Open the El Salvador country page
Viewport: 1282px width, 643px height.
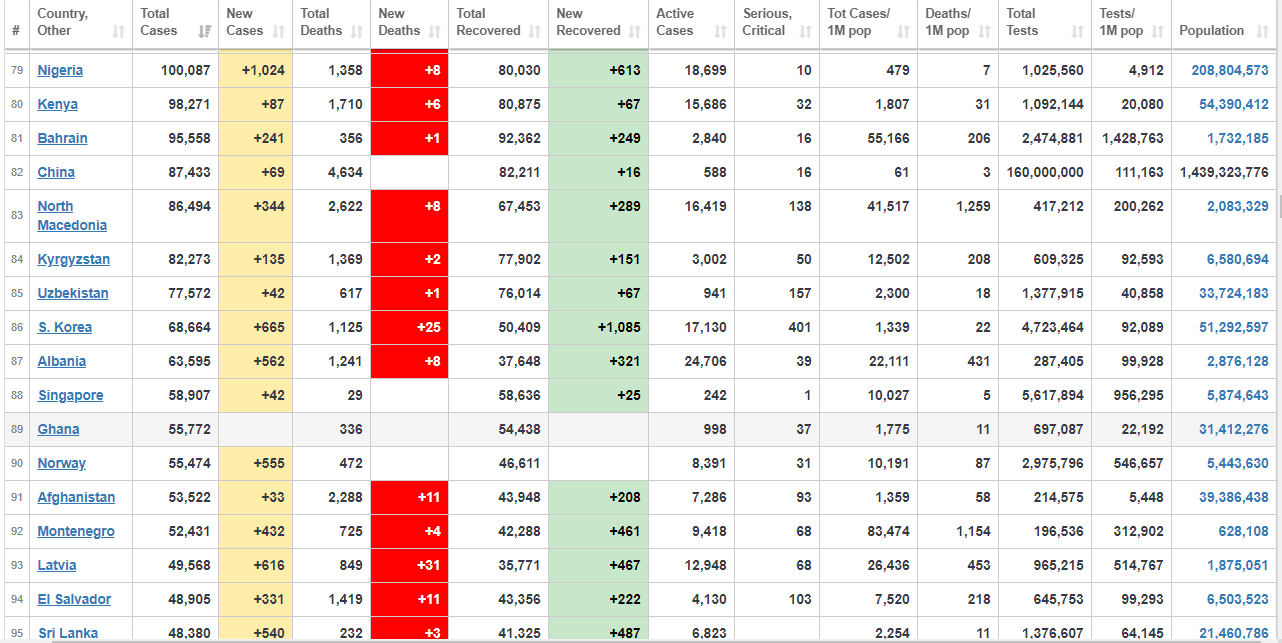click(74, 599)
